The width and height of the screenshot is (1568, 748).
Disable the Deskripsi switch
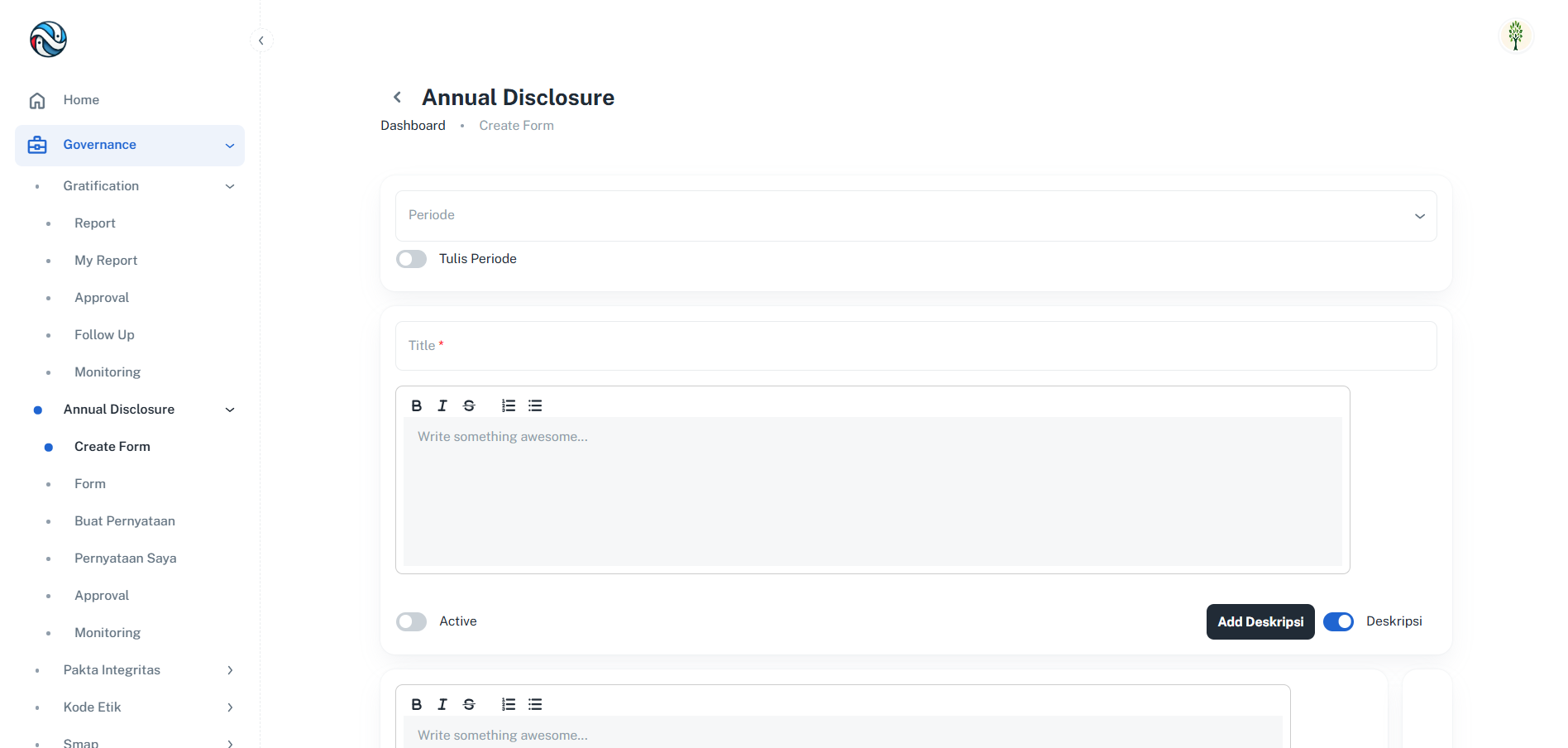pyautogui.click(x=1338, y=621)
